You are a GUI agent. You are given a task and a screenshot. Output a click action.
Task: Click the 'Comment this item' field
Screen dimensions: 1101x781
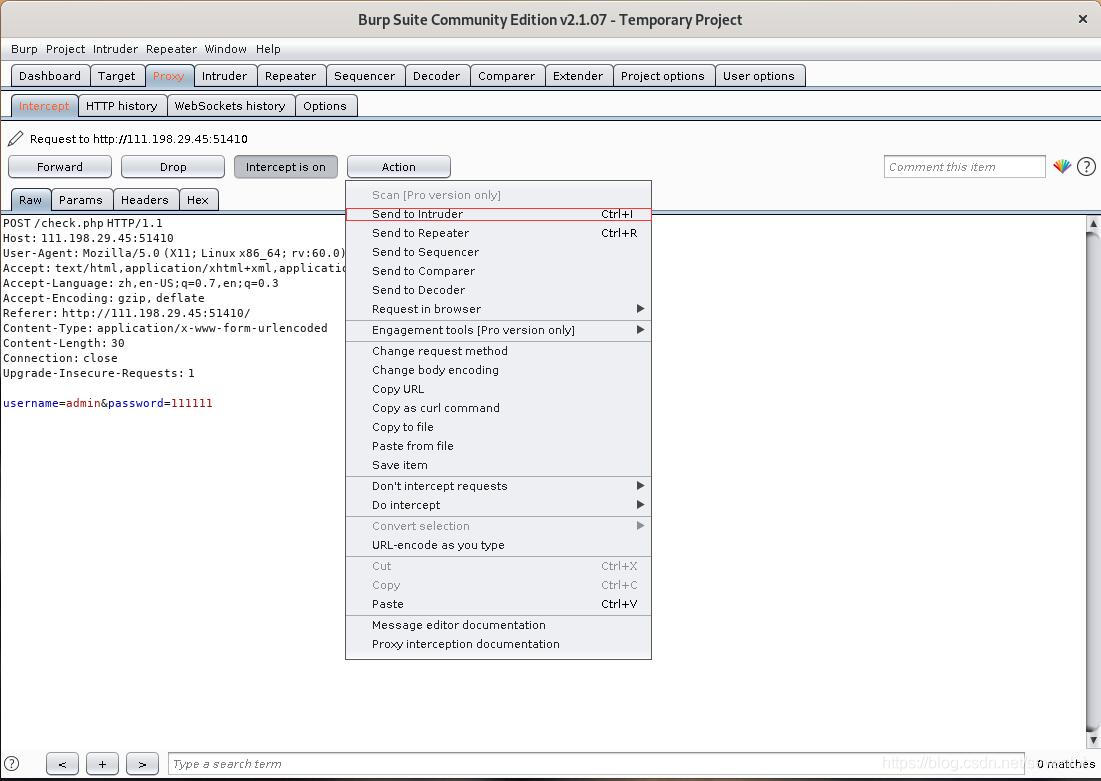(965, 166)
